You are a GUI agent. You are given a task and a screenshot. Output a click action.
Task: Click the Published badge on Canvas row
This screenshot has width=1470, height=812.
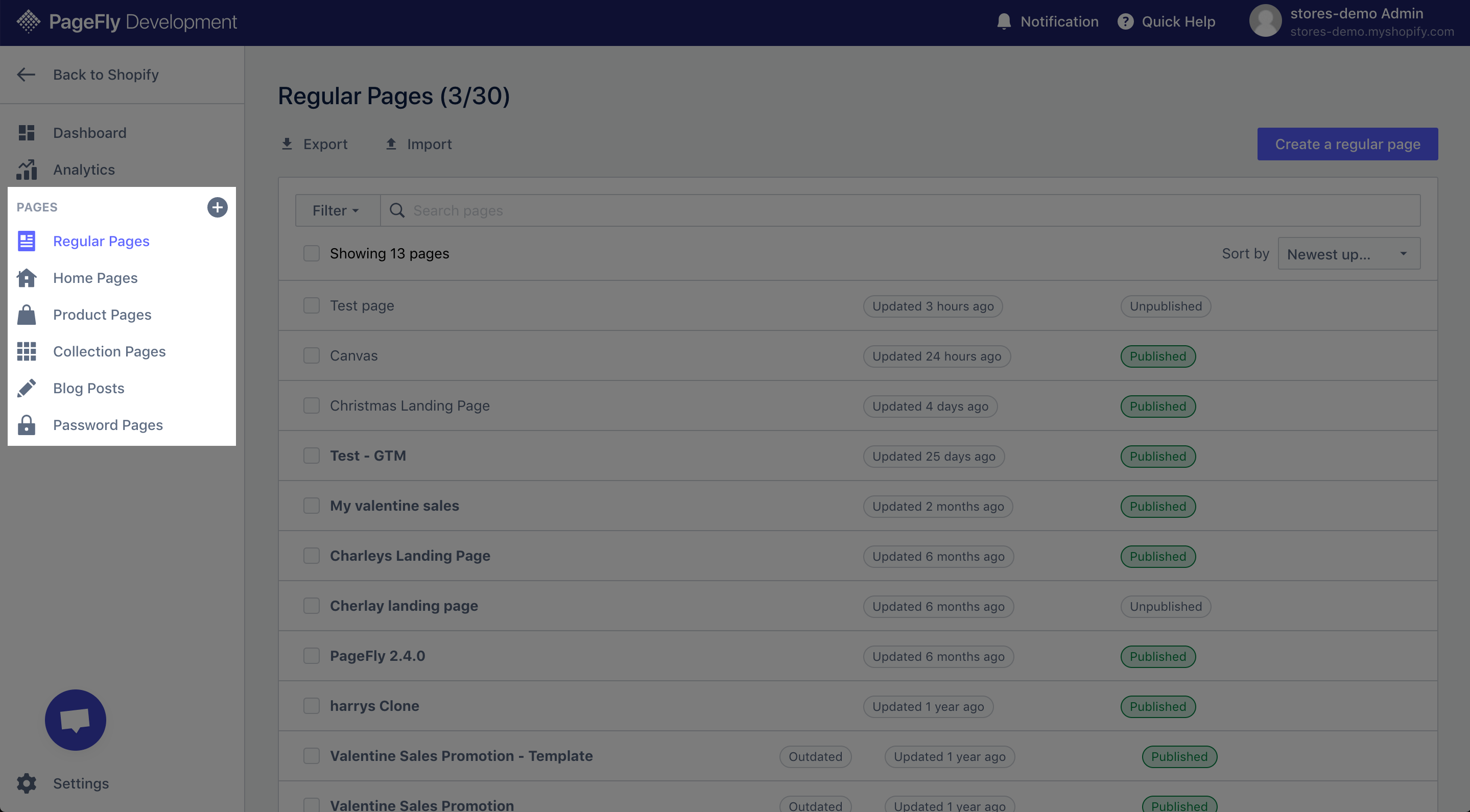point(1158,356)
